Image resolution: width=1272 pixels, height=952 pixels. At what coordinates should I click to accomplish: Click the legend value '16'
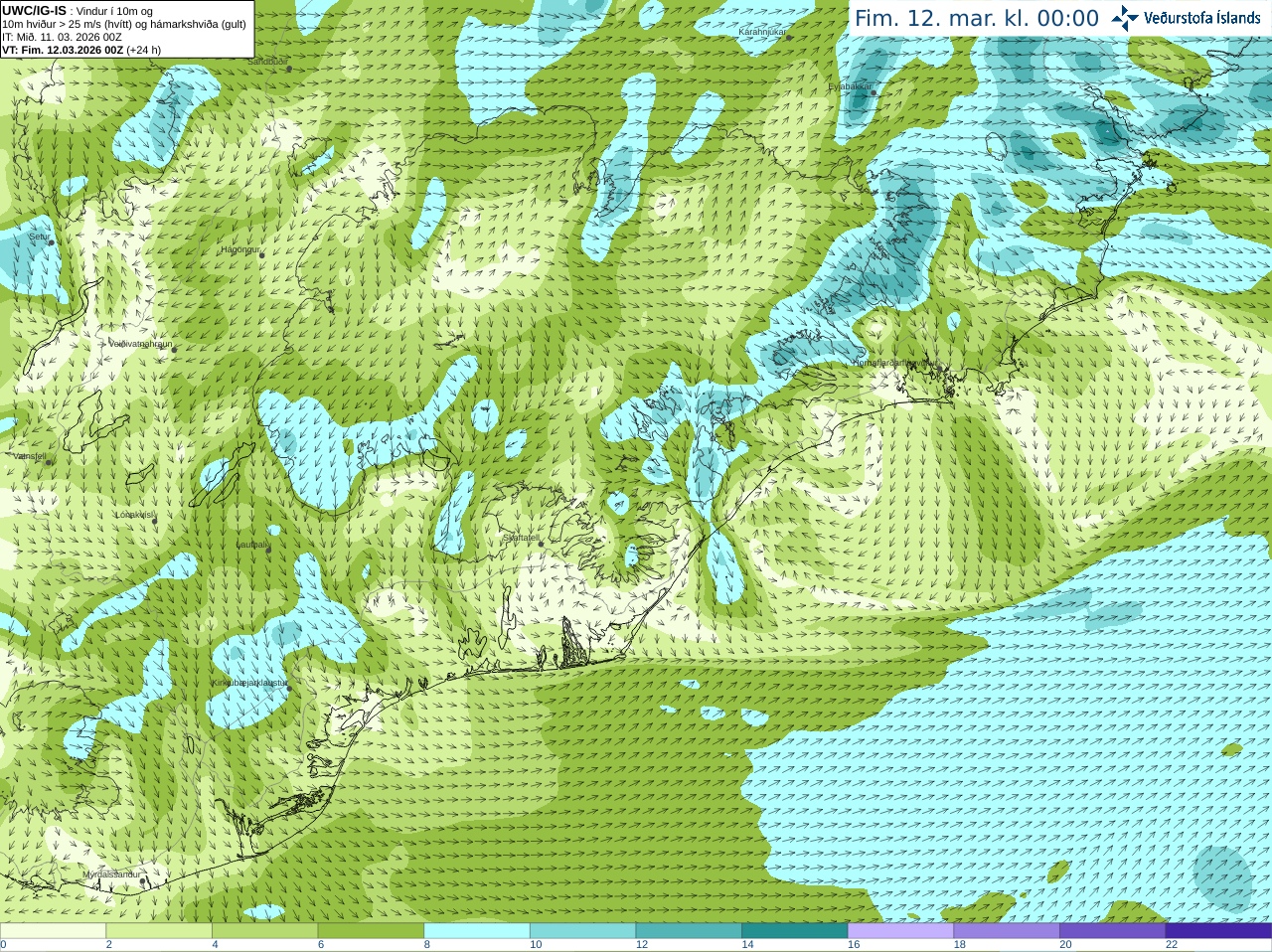pos(854,945)
